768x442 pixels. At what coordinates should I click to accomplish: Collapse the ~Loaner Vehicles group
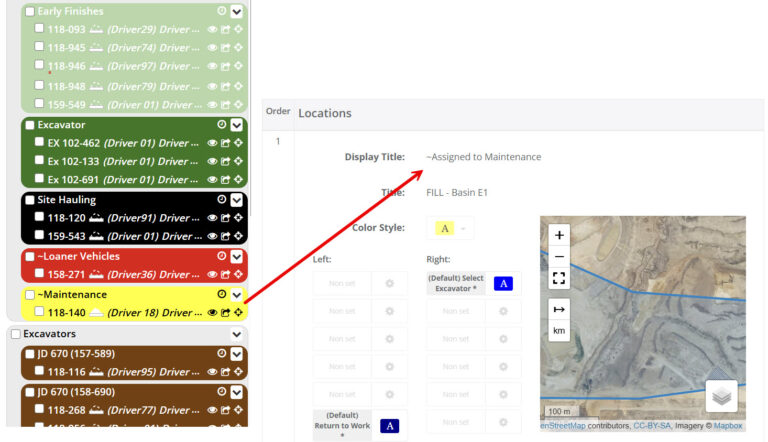[x=237, y=256]
